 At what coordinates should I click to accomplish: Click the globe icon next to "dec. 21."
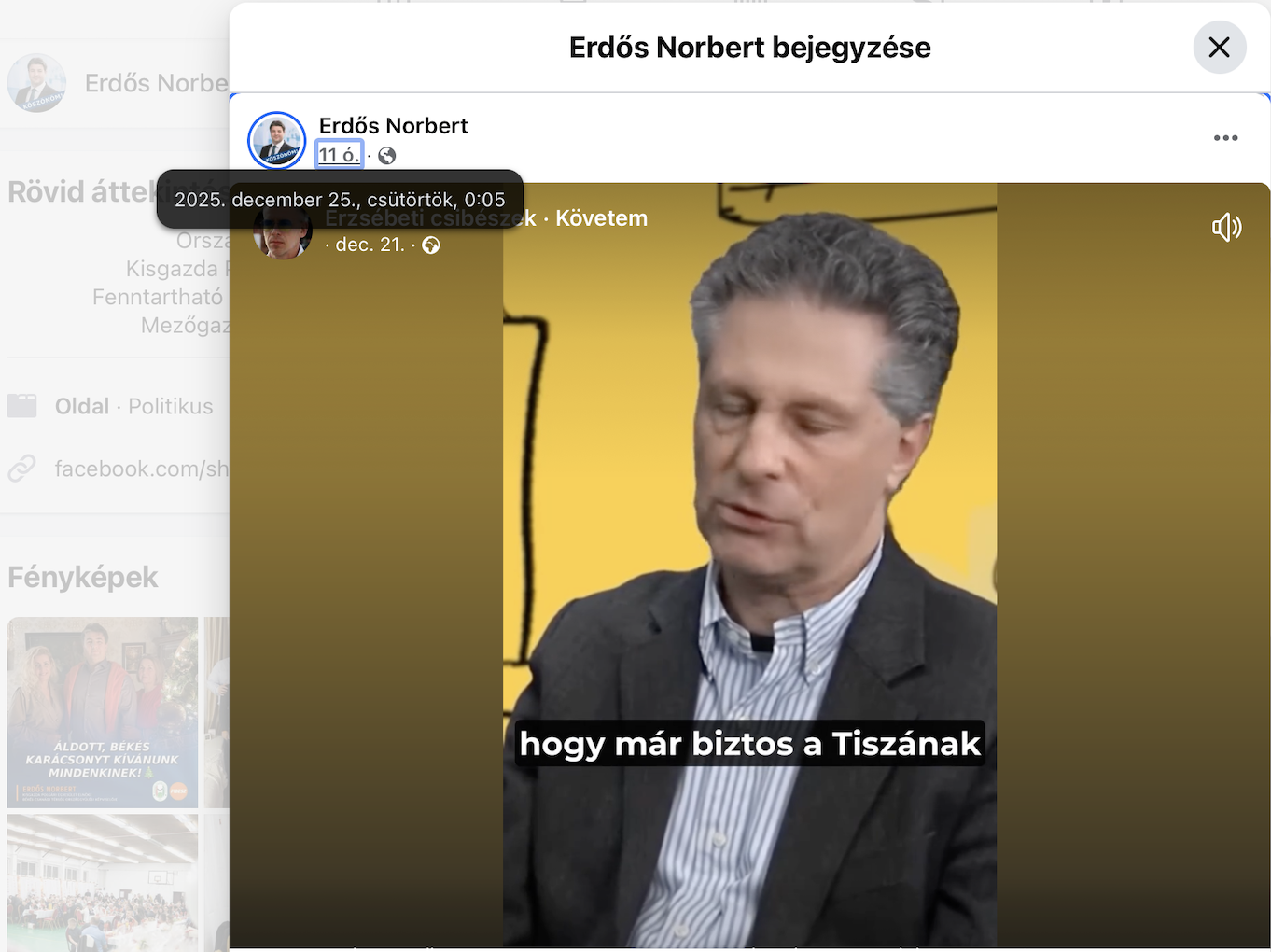click(x=431, y=245)
